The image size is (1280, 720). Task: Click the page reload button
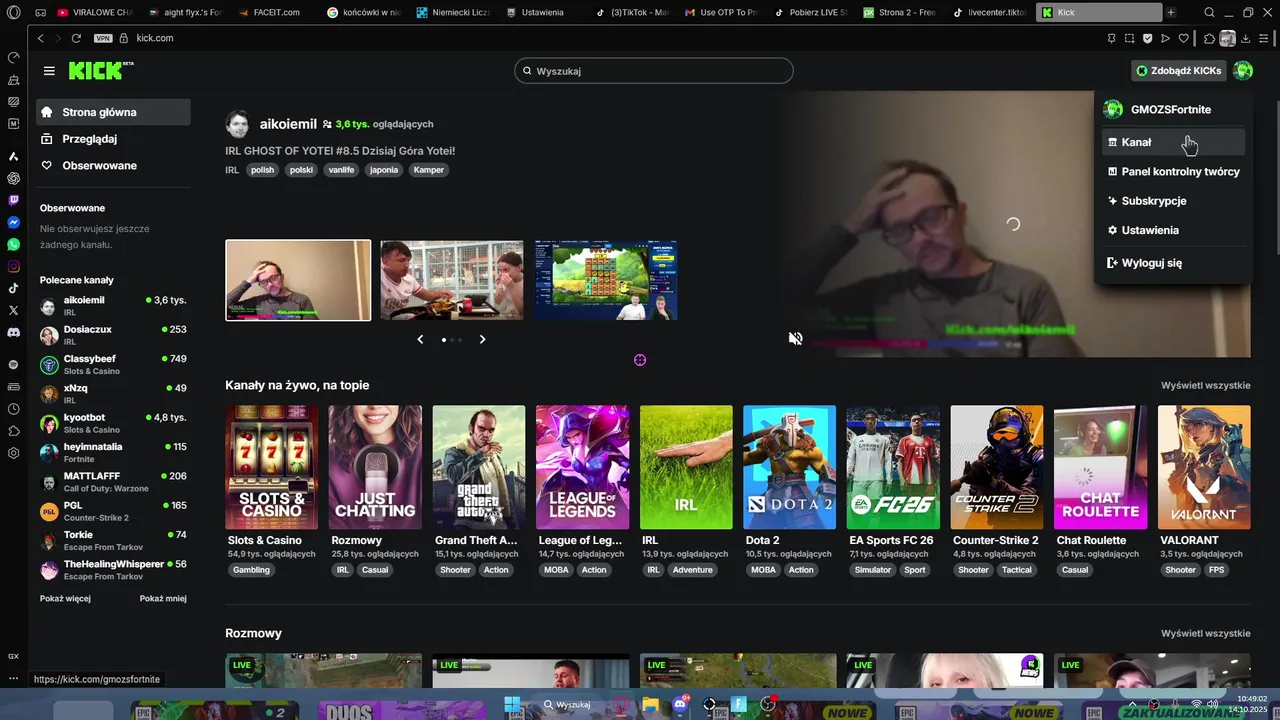pos(76,38)
